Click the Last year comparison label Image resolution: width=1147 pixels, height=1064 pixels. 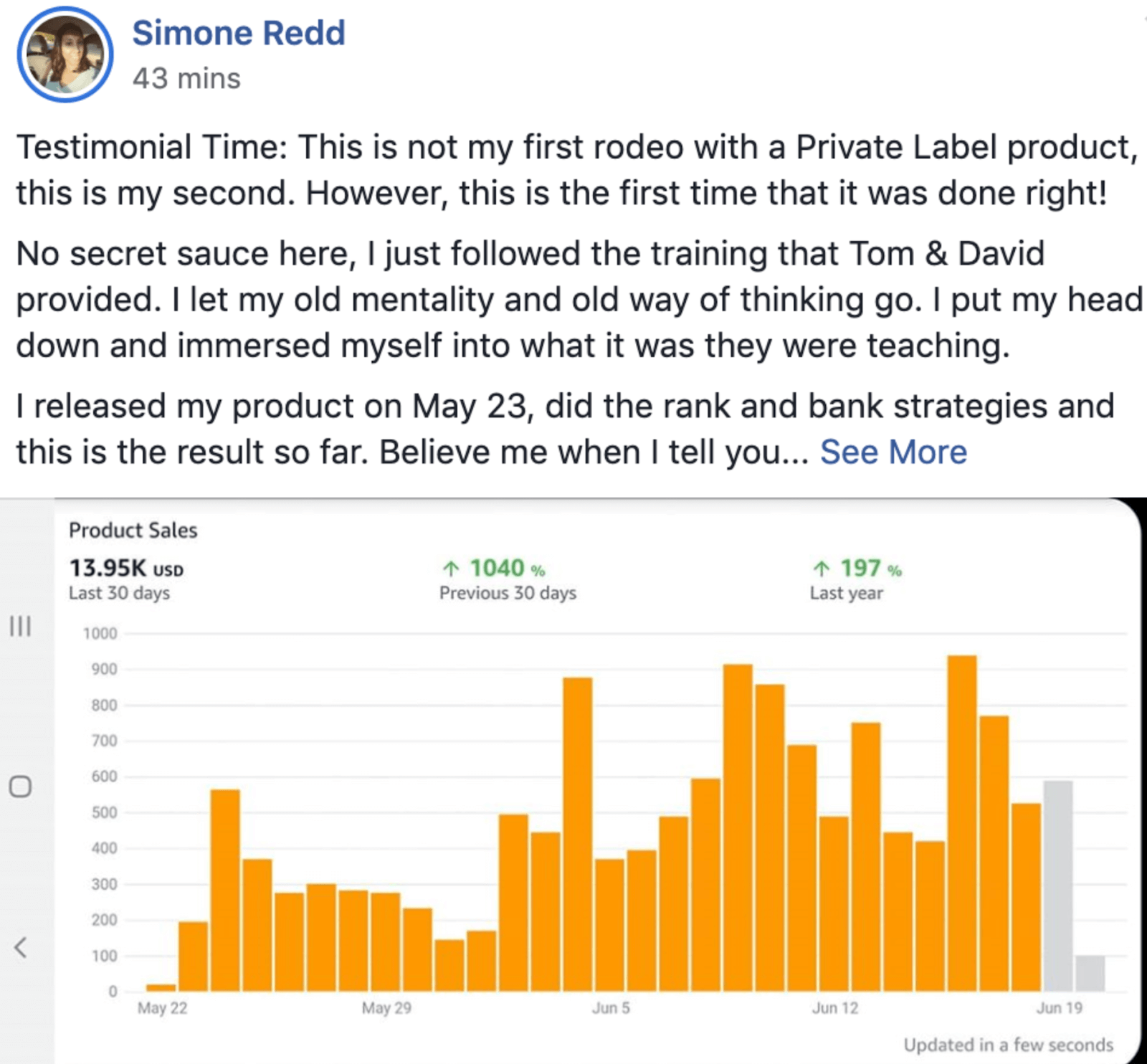(846, 593)
